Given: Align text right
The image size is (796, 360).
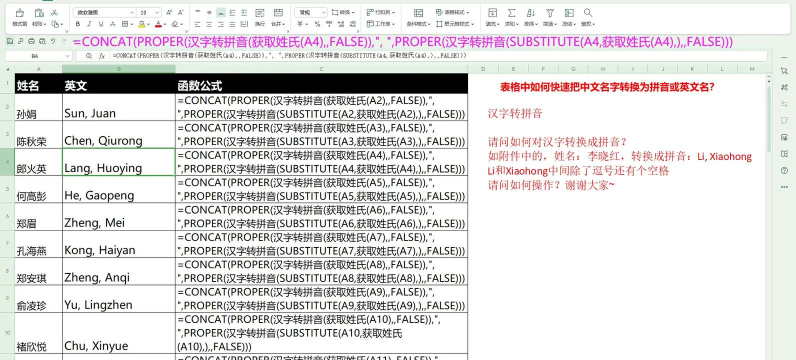Looking at the screenshot, I should click(220, 24).
